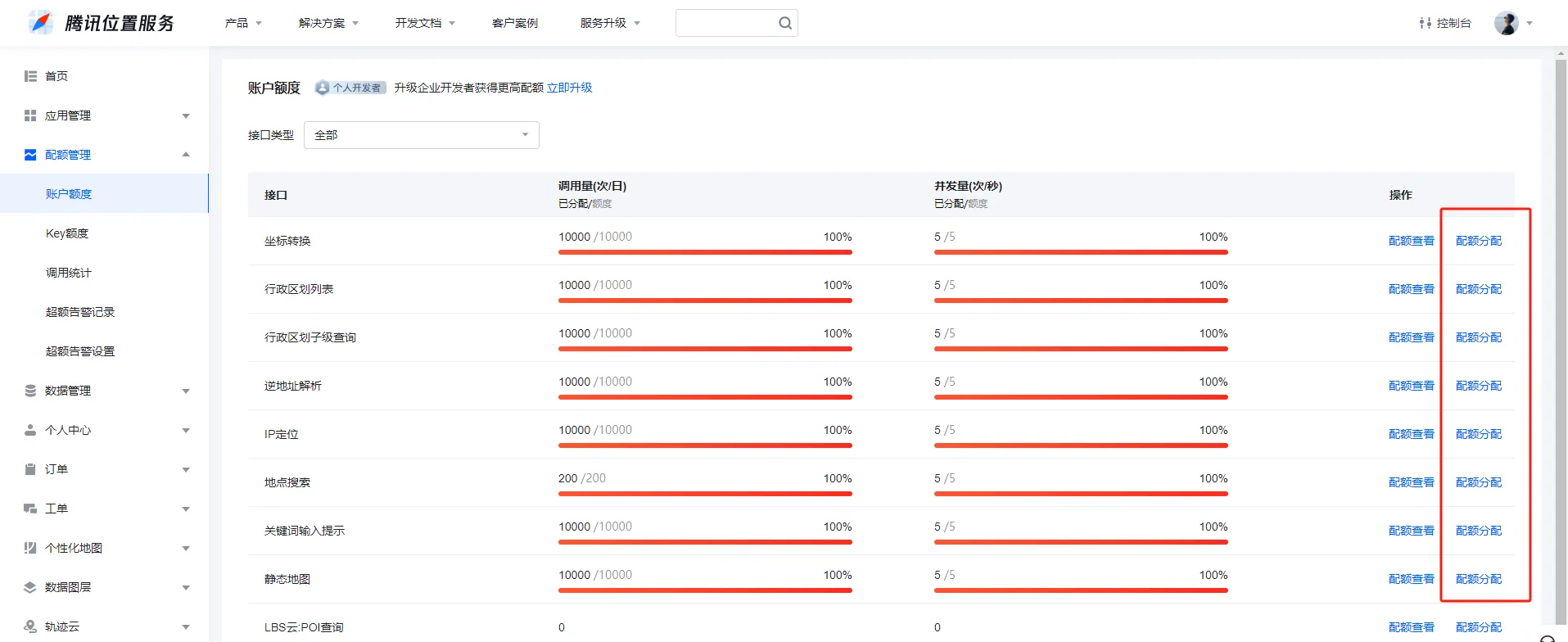
Task: Click the 工单 ticket icon
Action: [x=30, y=509]
